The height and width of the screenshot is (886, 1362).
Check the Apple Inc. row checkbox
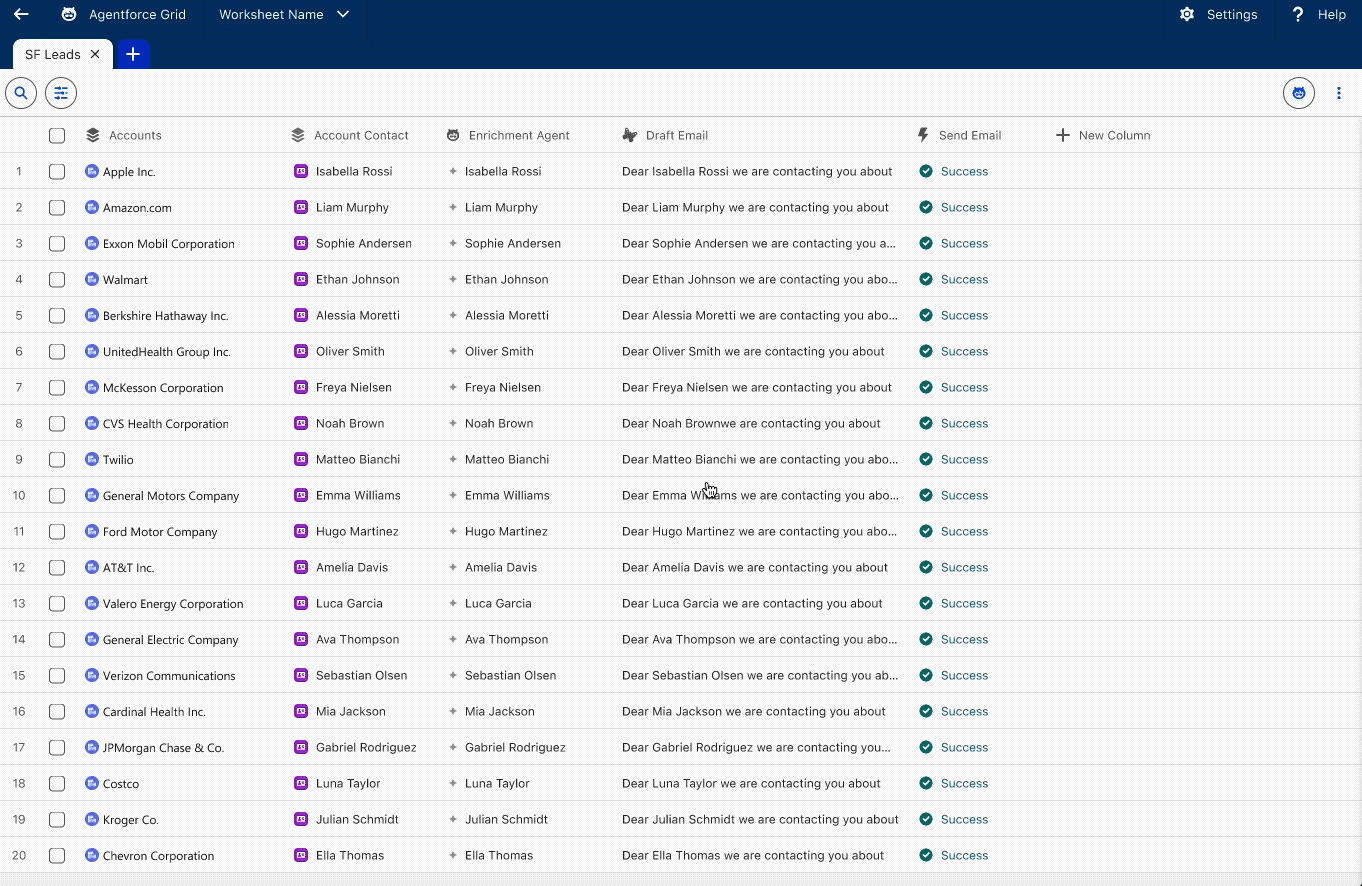pyautogui.click(x=57, y=172)
